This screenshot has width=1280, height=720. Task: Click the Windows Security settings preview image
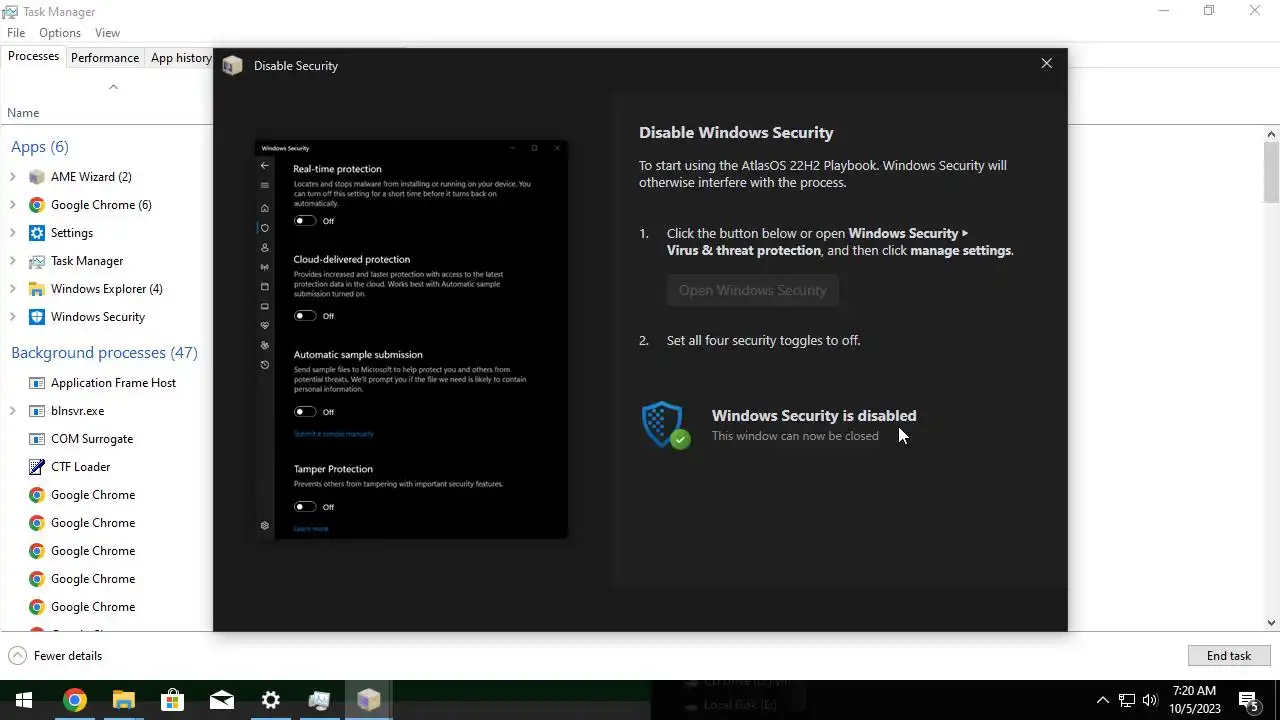click(x=411, y=339)
